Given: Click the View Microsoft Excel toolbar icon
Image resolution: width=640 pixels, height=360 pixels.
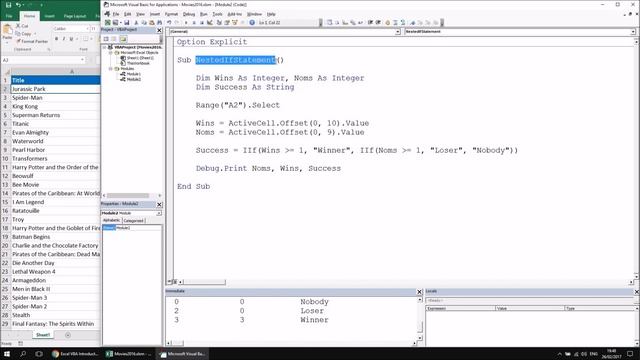Looking at the screenshot, I should point(108,22).
